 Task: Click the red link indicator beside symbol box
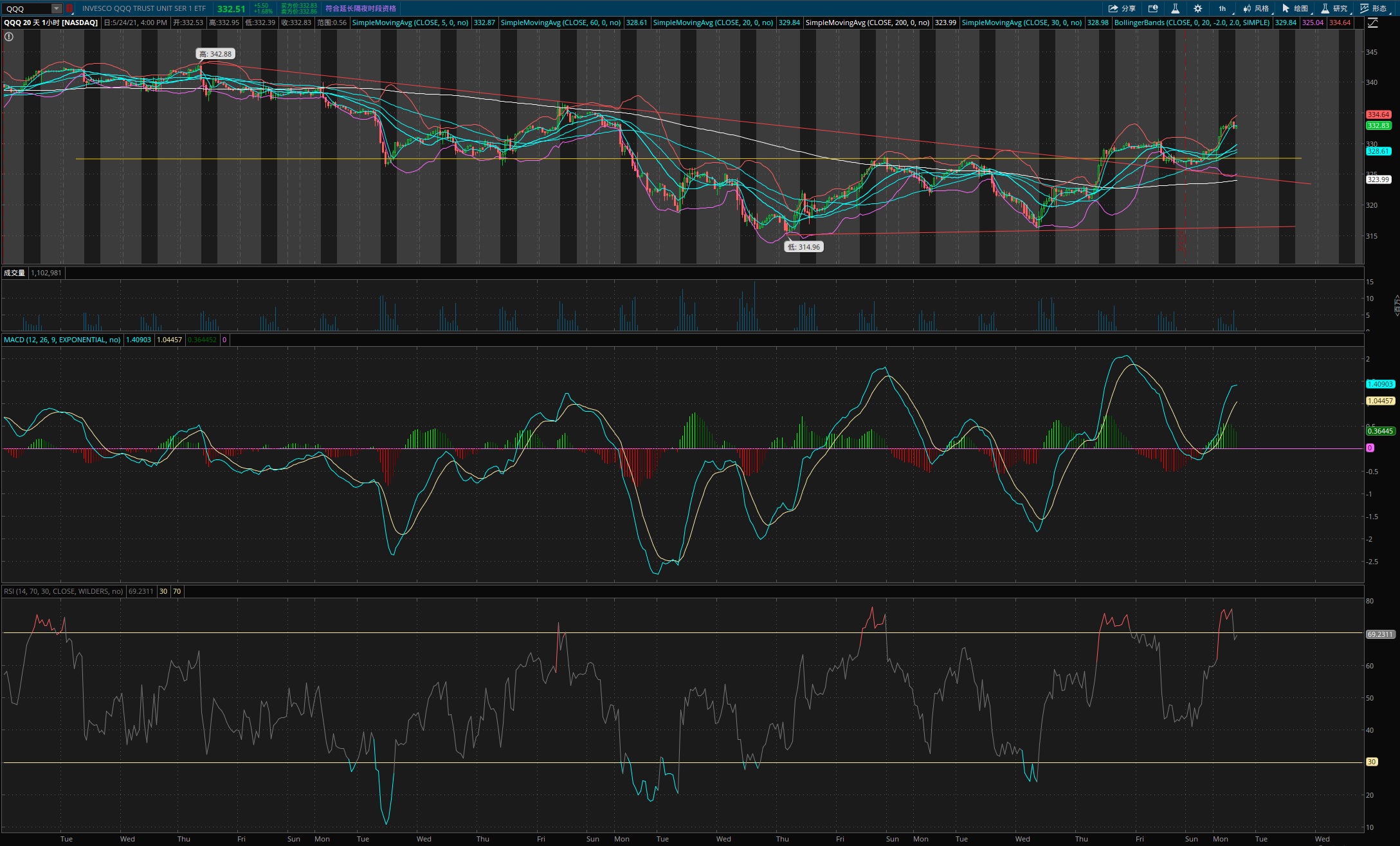pos(69,8)
